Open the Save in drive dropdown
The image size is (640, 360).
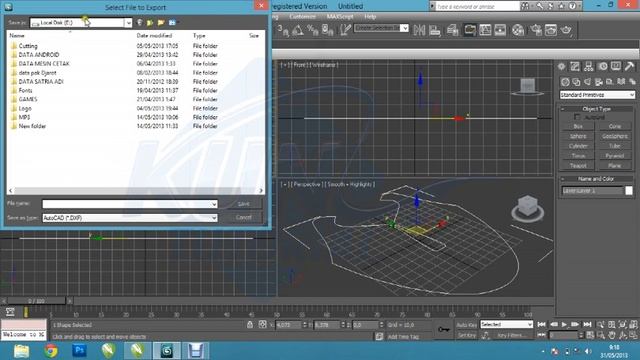point(128,23)
